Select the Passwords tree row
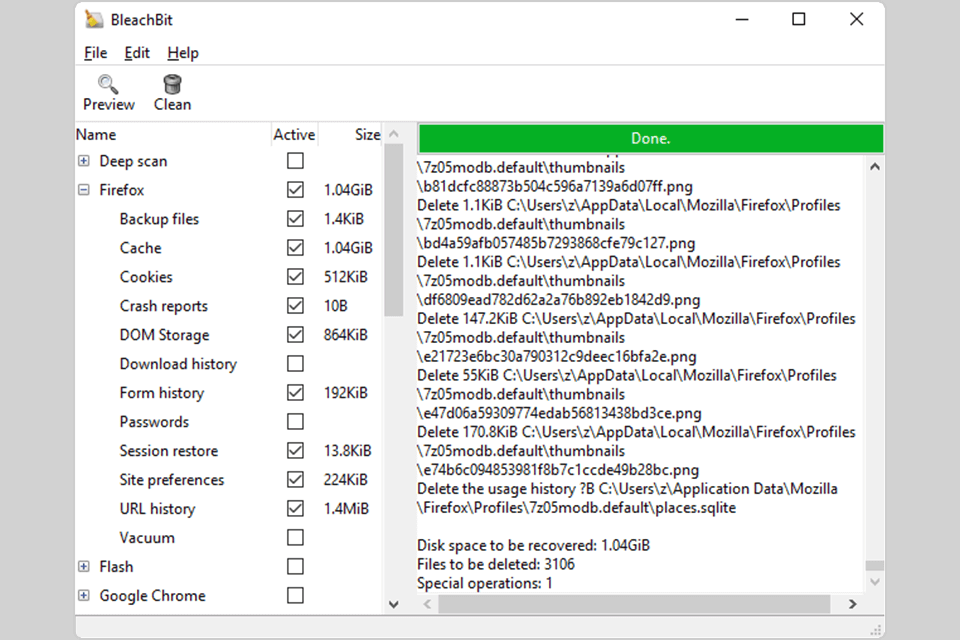The width and height of the screenshot is (960, 640). pyautogui.click(x=230, y=421)
